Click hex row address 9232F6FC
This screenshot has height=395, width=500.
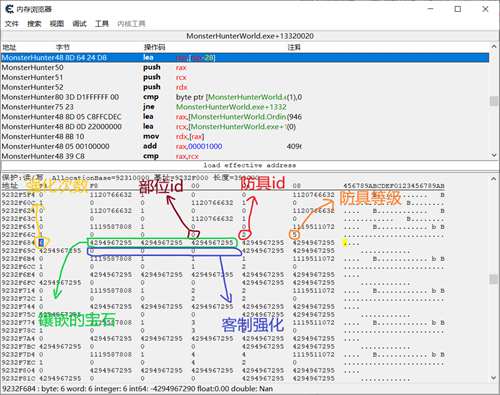[x=18, y=283]
